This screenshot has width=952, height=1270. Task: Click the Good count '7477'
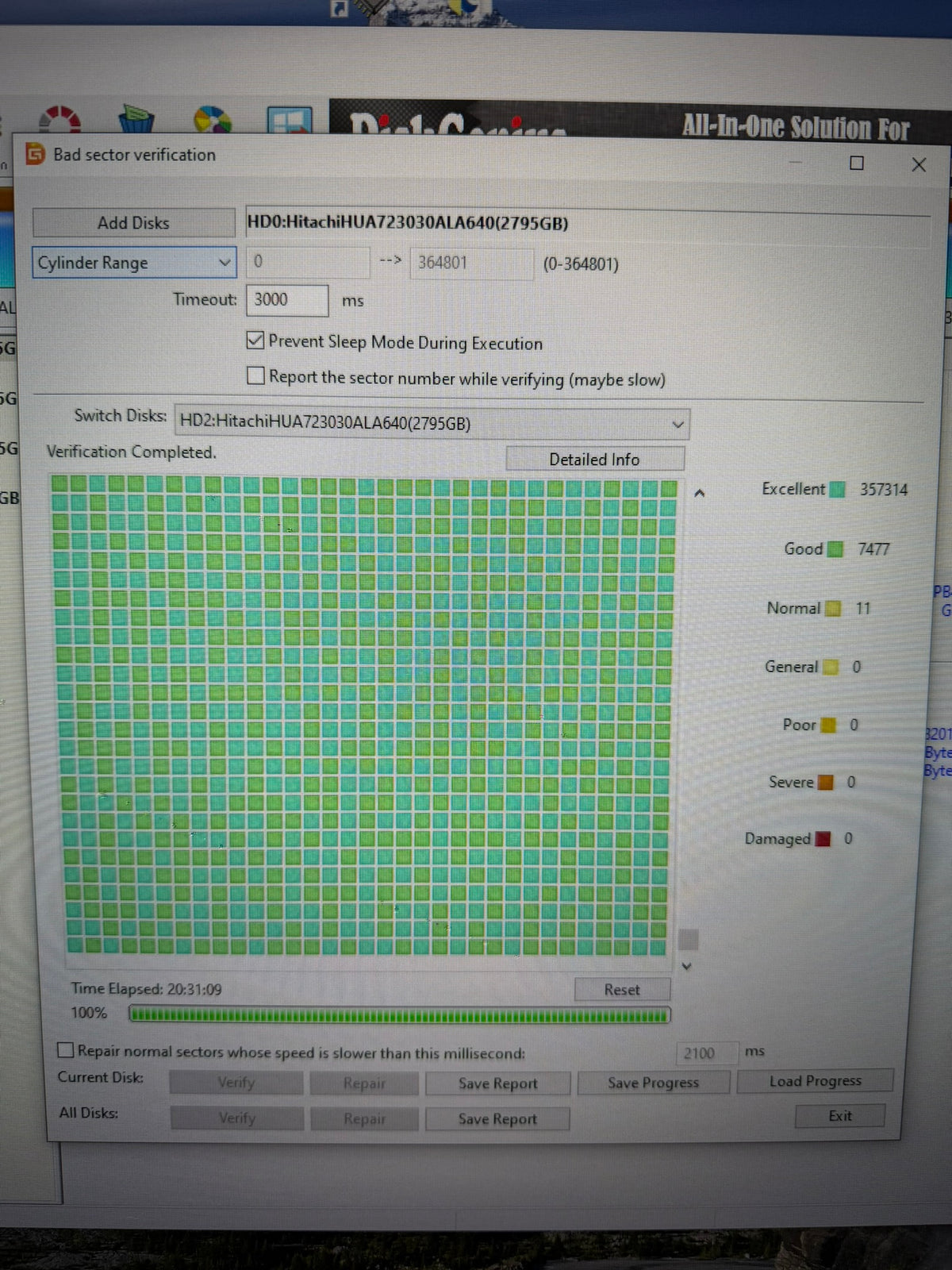pyautogui.click(x=873, y=548)
